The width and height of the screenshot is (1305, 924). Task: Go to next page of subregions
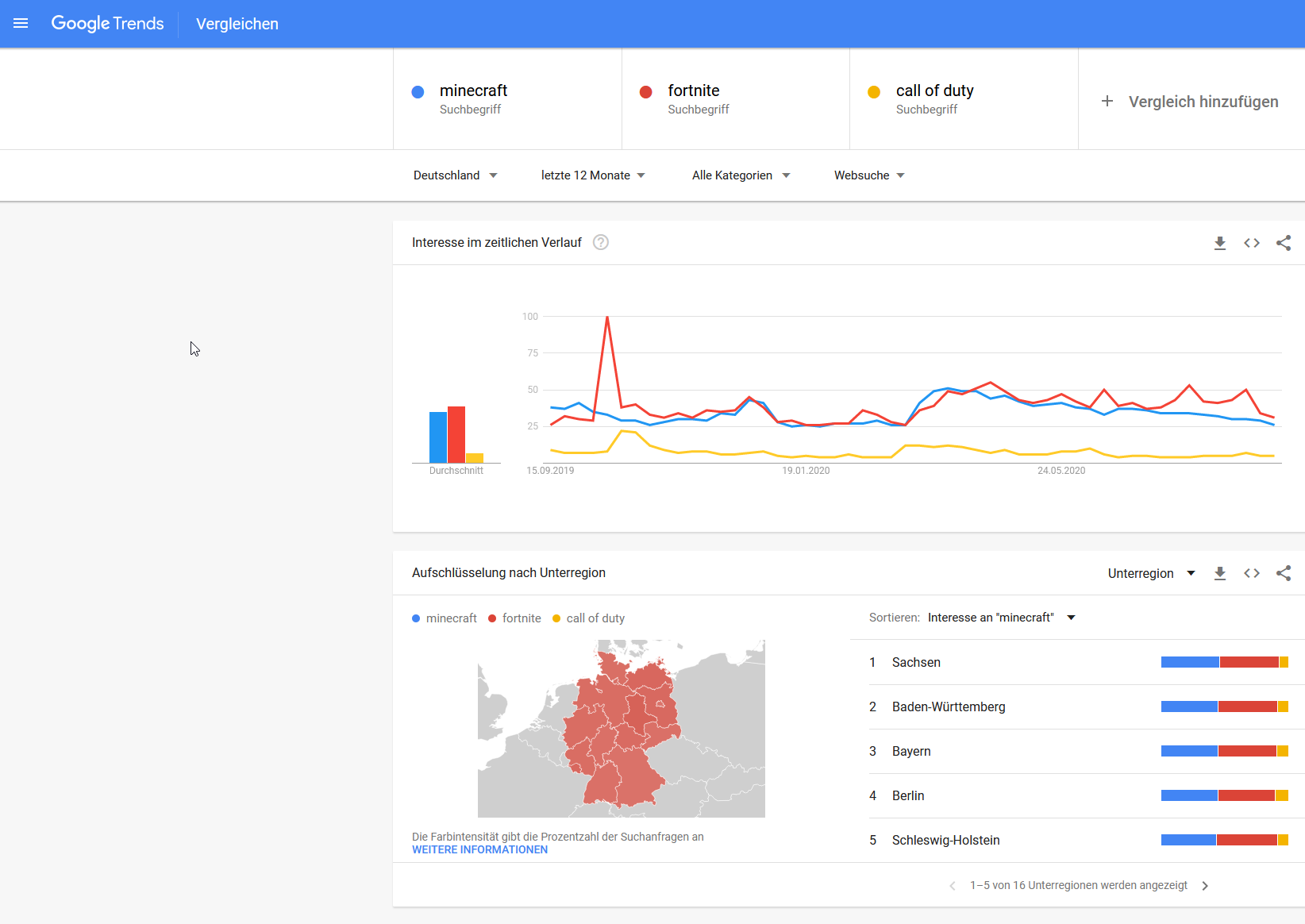click(1205, 886)
